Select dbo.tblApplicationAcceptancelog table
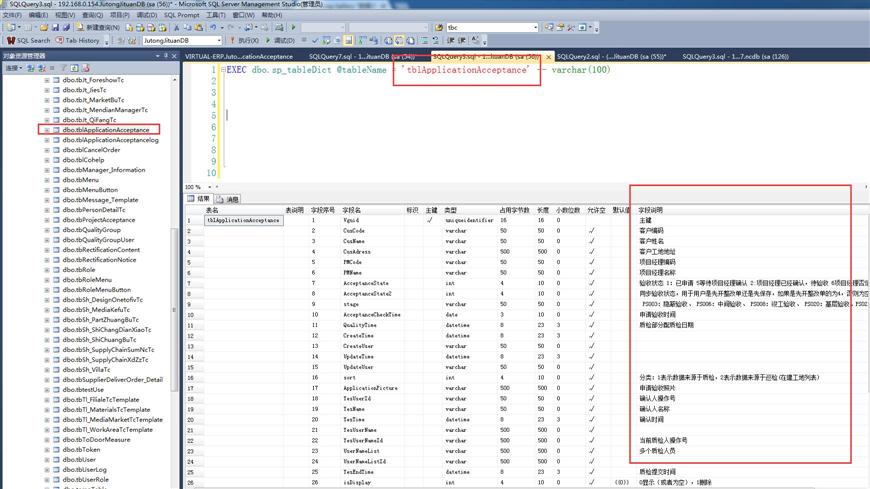This screenshot has height=489, width=870. (x=110, y=140)
